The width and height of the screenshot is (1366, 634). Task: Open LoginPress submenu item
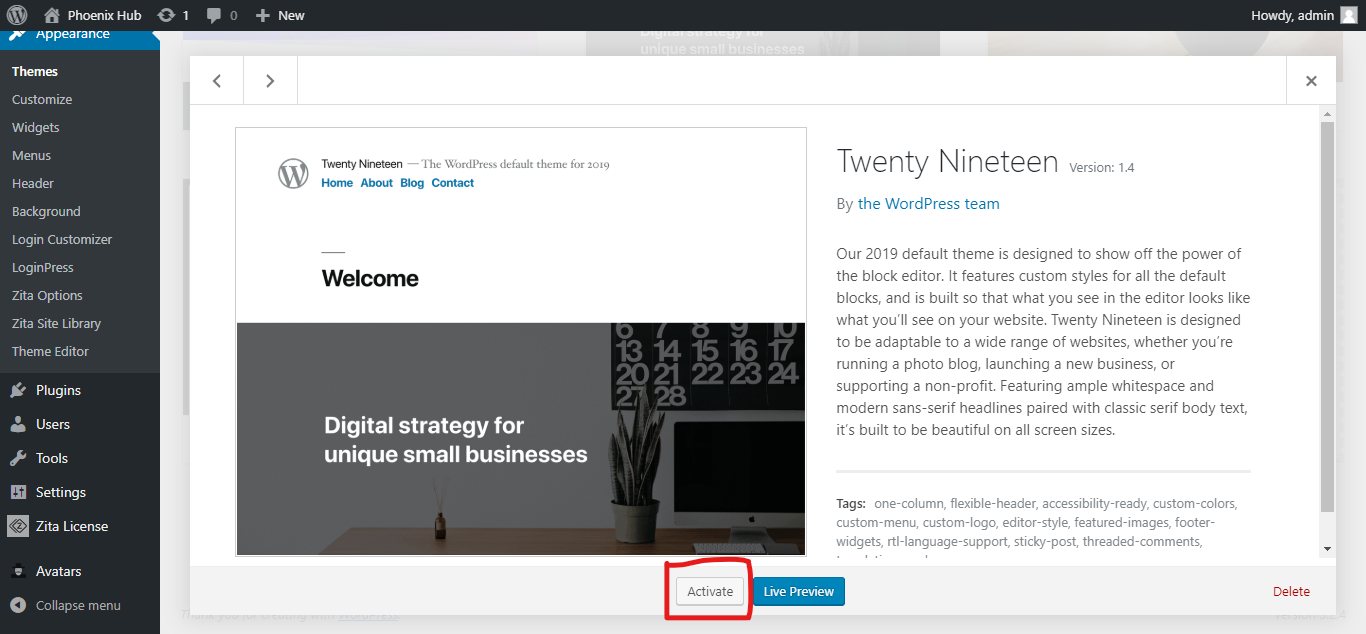click(x=43, y=267)
